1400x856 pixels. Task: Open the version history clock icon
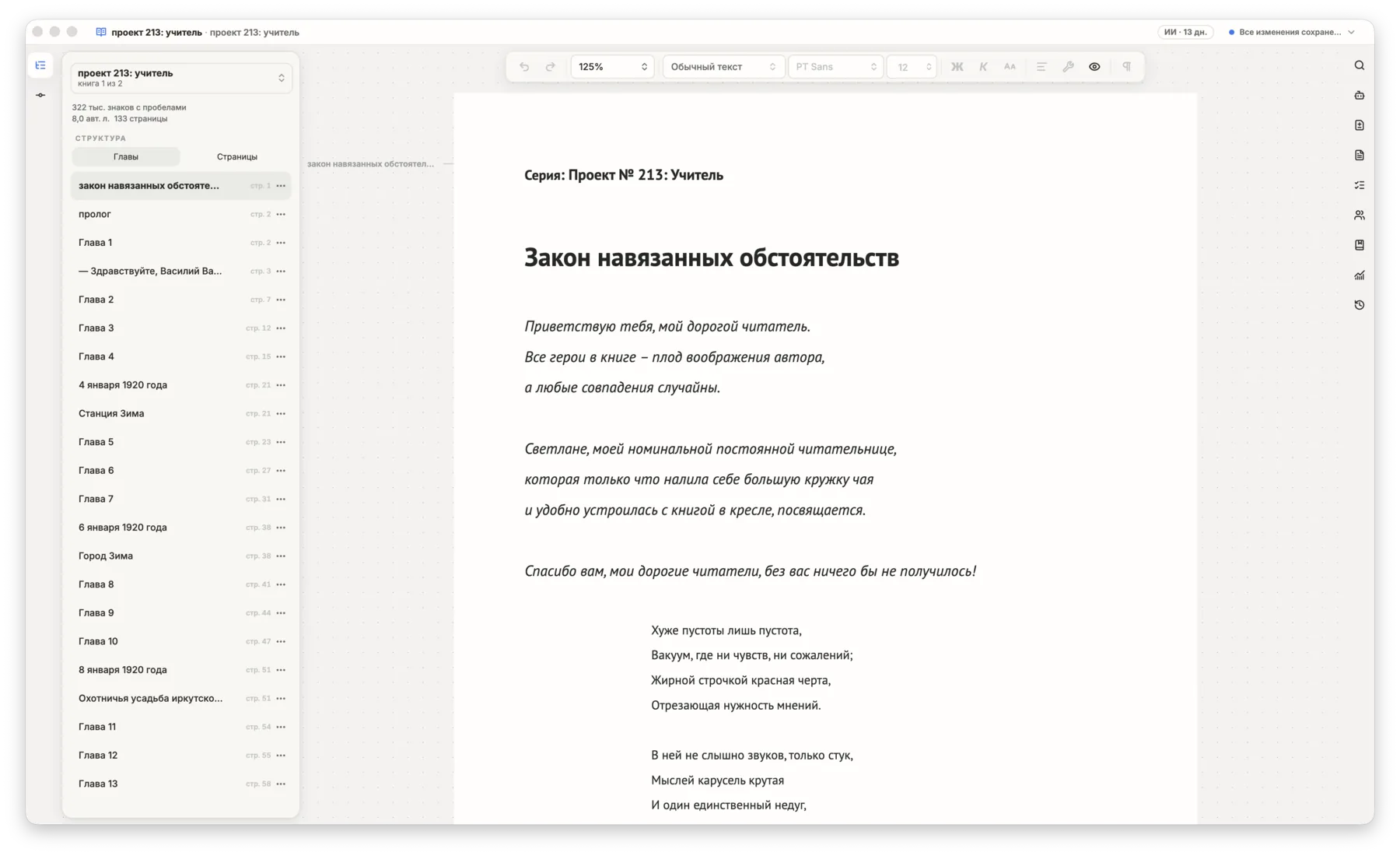click(x=1359, y=305)
